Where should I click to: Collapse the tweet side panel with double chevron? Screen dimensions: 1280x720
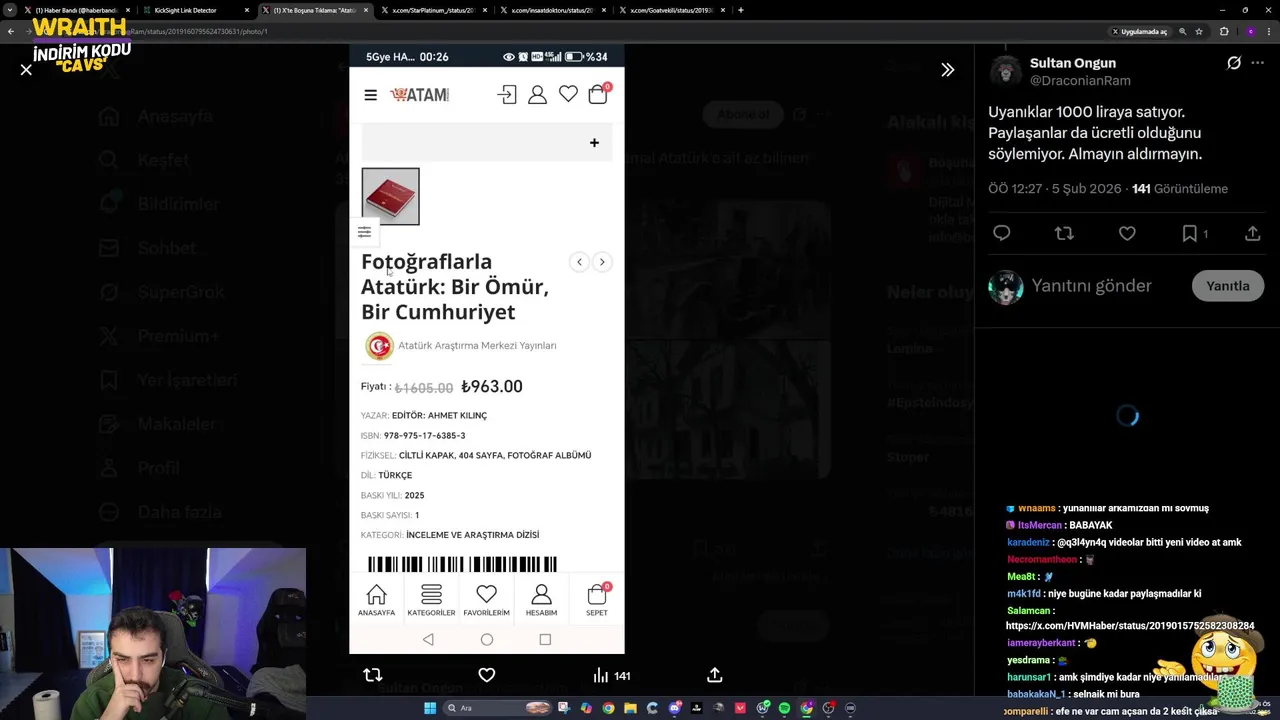coord(947,70)
